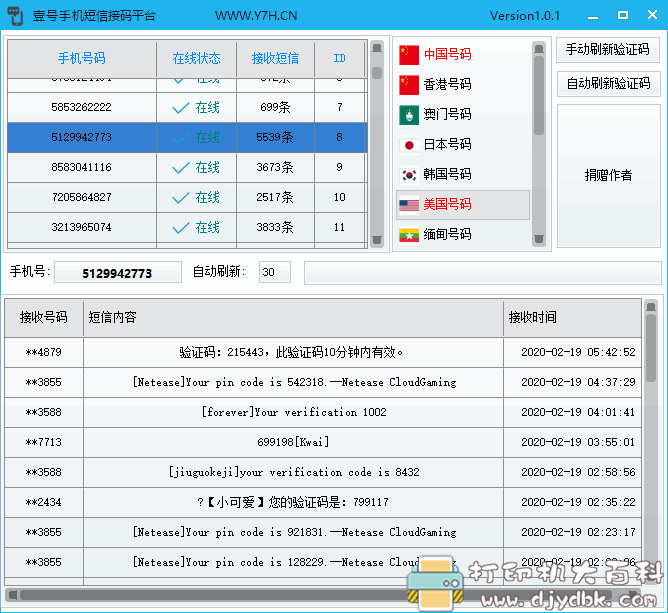Image resolution: width=668 pixels, height=613 pixels.
Task: Click SMS horizontal scrollbar left arrow
Action: (13, 595)
